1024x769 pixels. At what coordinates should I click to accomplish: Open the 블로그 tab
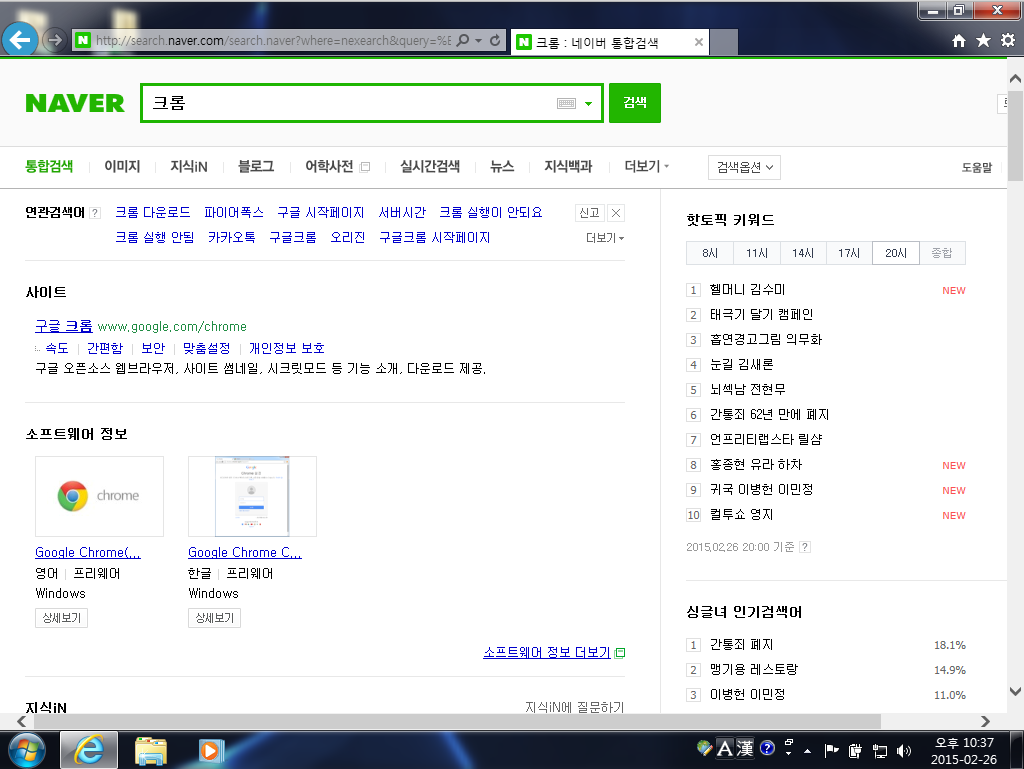(256, 166)
